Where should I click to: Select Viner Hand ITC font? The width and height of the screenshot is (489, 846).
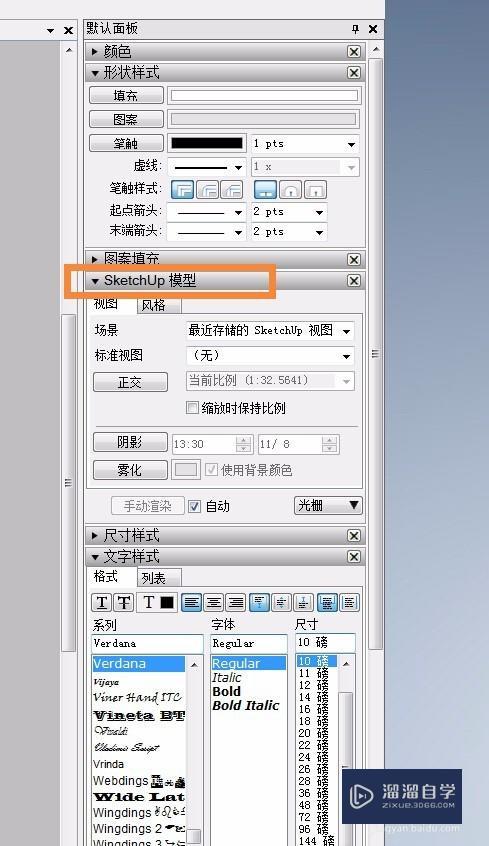click(x=137, y=697)
